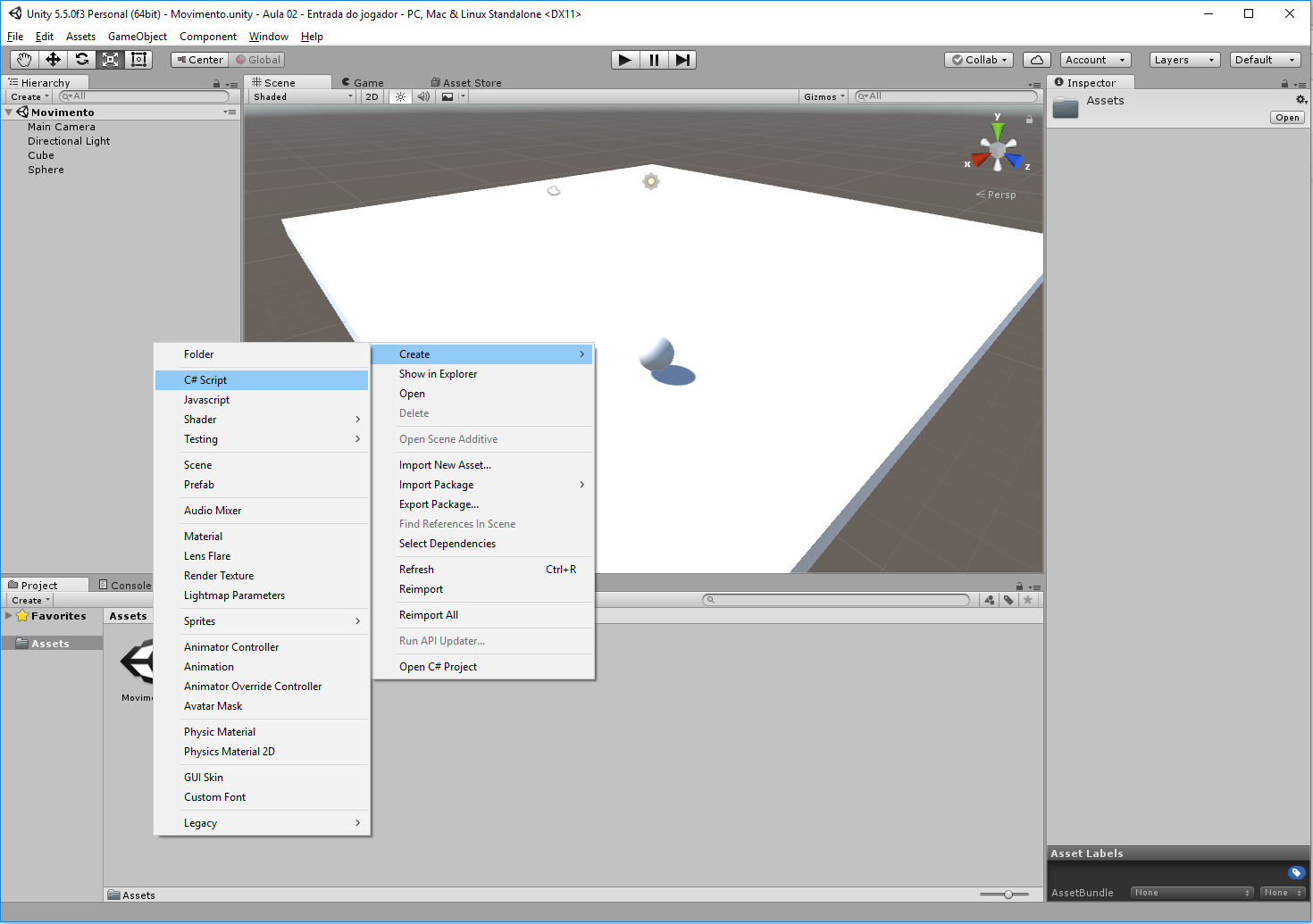Select the directional light sun gizmo in scene

click(x=651, y=181)
